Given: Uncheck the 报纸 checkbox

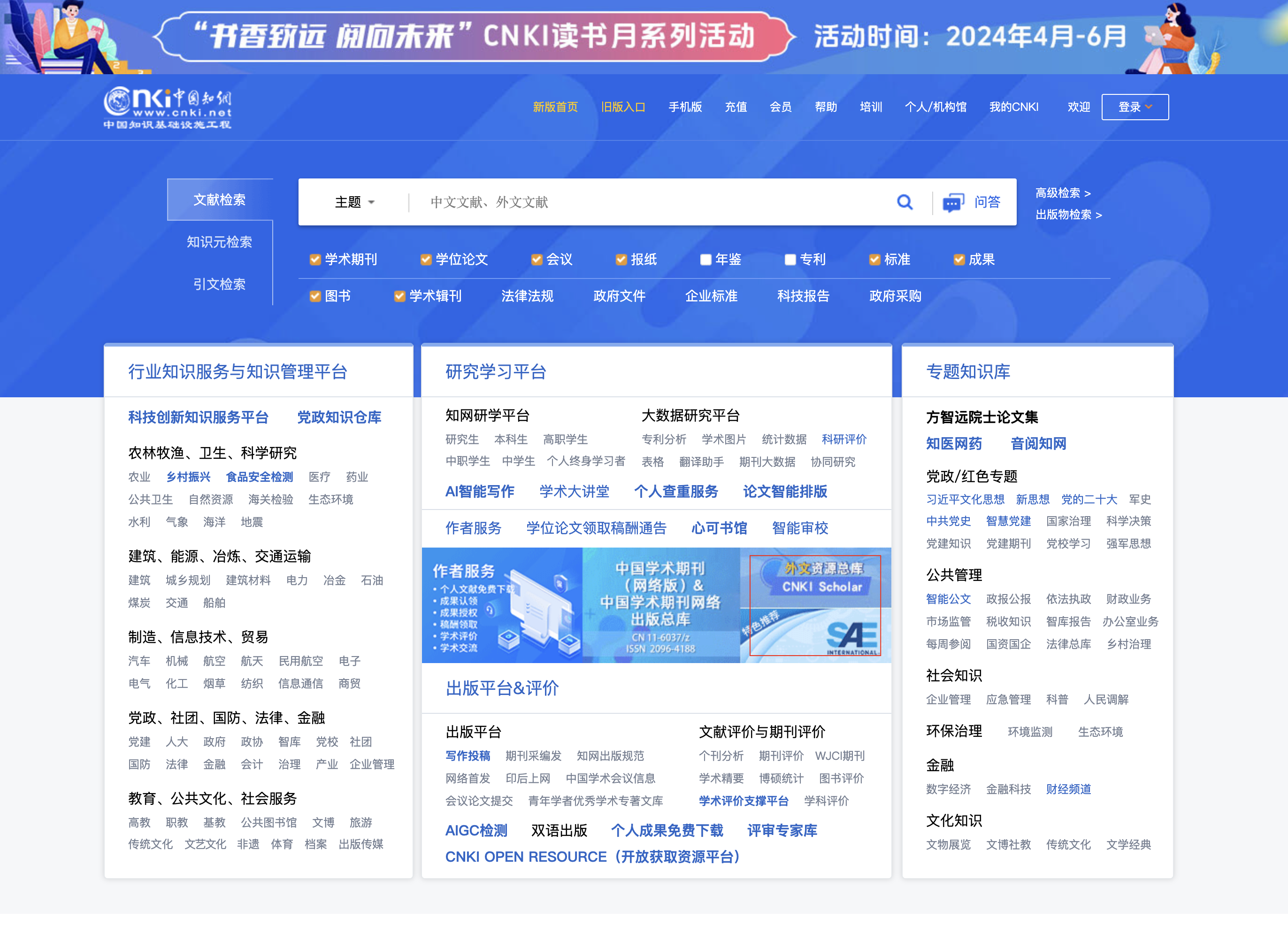Looking at the screenshot, I should (x=621, y=260).
